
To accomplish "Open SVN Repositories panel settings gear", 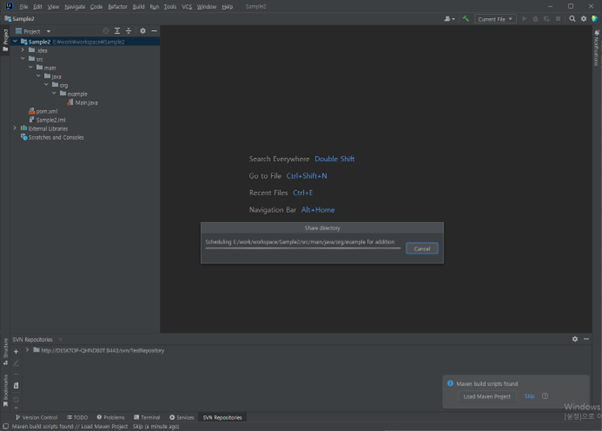I will (575, 339).
